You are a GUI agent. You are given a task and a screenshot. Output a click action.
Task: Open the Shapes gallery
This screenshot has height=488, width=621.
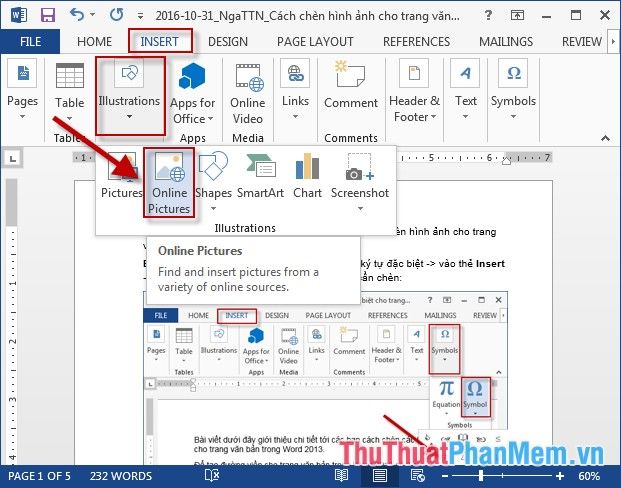click(x=213, y=180)
